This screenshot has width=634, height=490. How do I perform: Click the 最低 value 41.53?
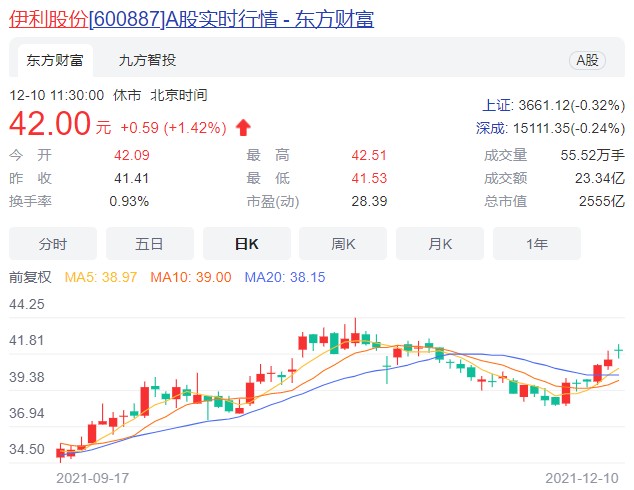[369, 178]
